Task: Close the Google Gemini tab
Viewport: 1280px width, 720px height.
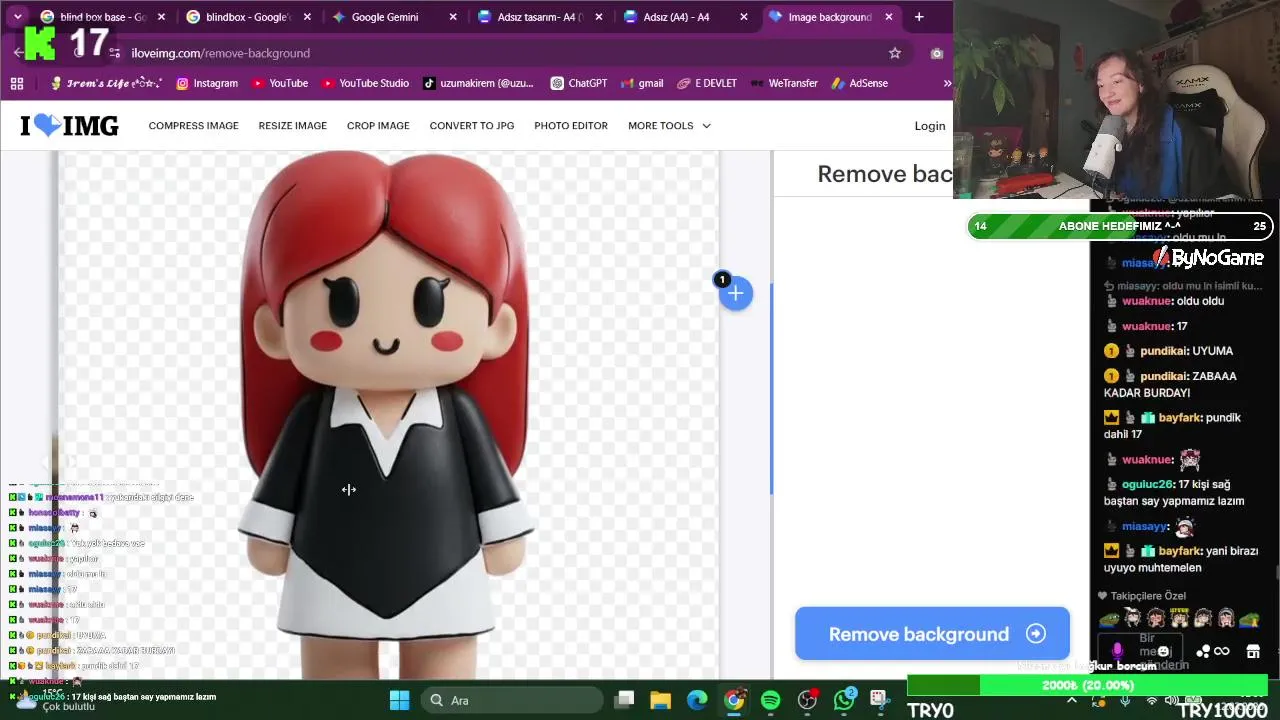Action: [x=453, y=17]
